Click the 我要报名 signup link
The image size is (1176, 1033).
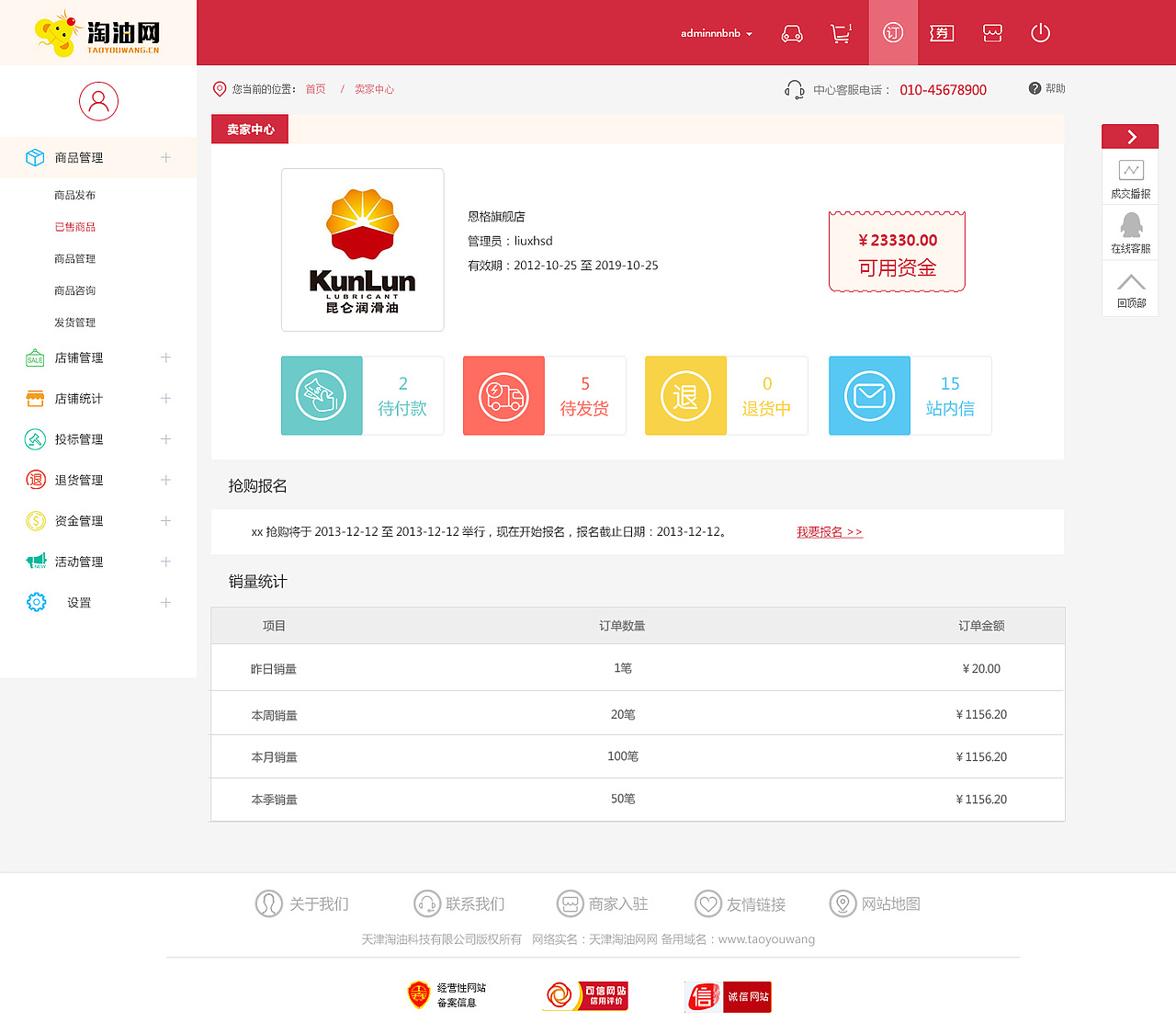830,531
